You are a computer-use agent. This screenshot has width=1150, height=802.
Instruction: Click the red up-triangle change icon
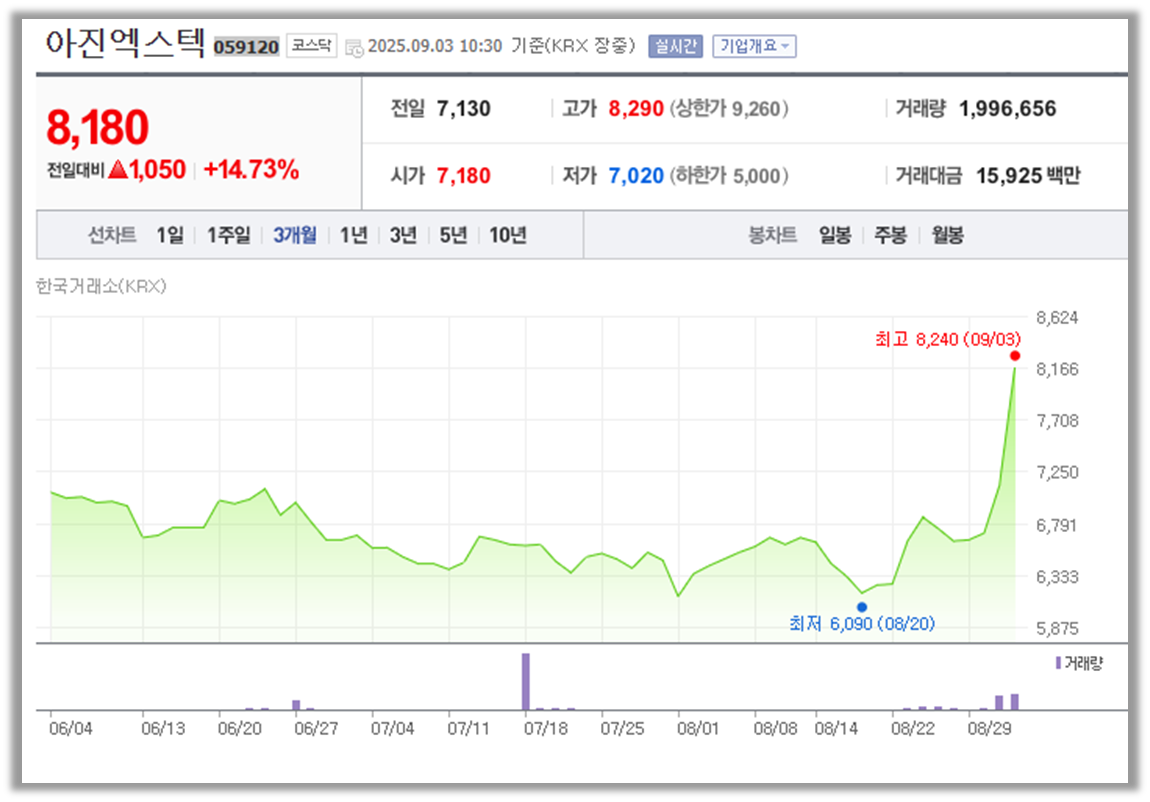[118, 169]
